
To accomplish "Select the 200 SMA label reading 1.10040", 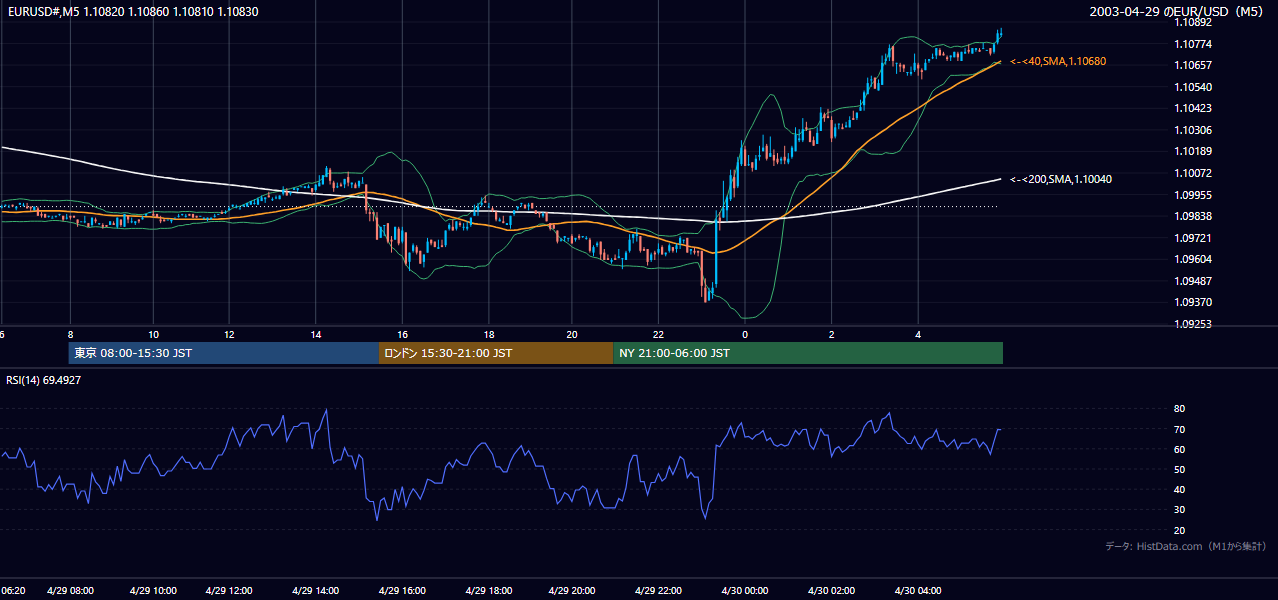I will pyautogui.click(x=1061, y=179).
